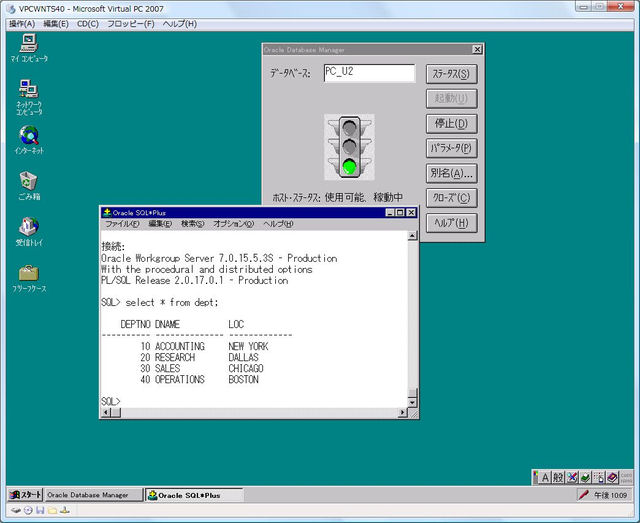Viewport: 640px width, 523px height.
Task: Click the DEPTNO column header
Action: [136, 324]
